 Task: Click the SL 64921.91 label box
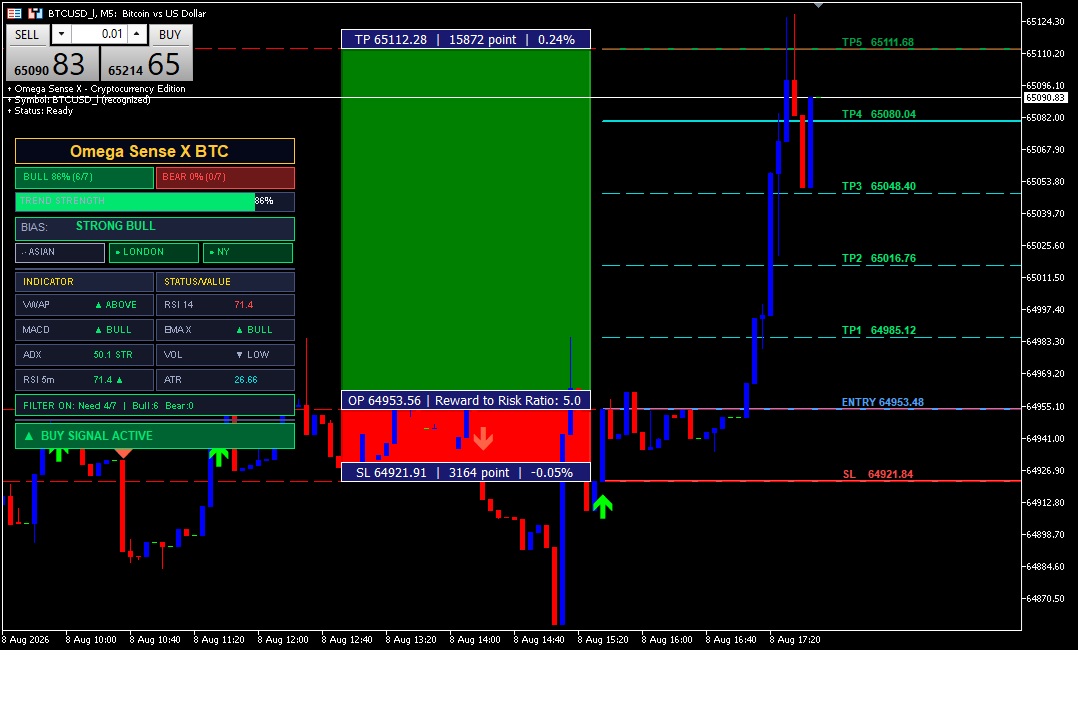466,472
